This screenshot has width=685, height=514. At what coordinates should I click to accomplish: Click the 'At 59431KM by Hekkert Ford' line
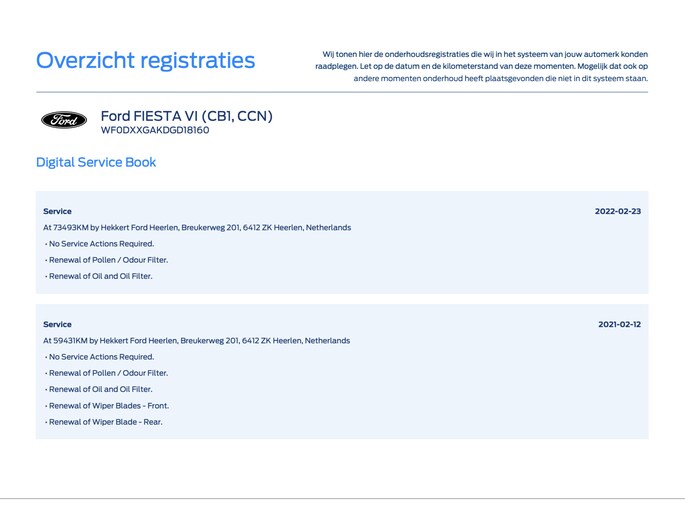pos(197,340)
